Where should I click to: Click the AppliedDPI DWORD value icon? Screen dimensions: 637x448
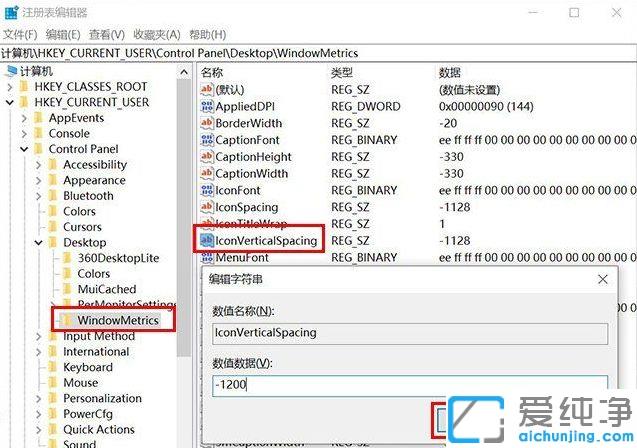[x=207, y=106]
